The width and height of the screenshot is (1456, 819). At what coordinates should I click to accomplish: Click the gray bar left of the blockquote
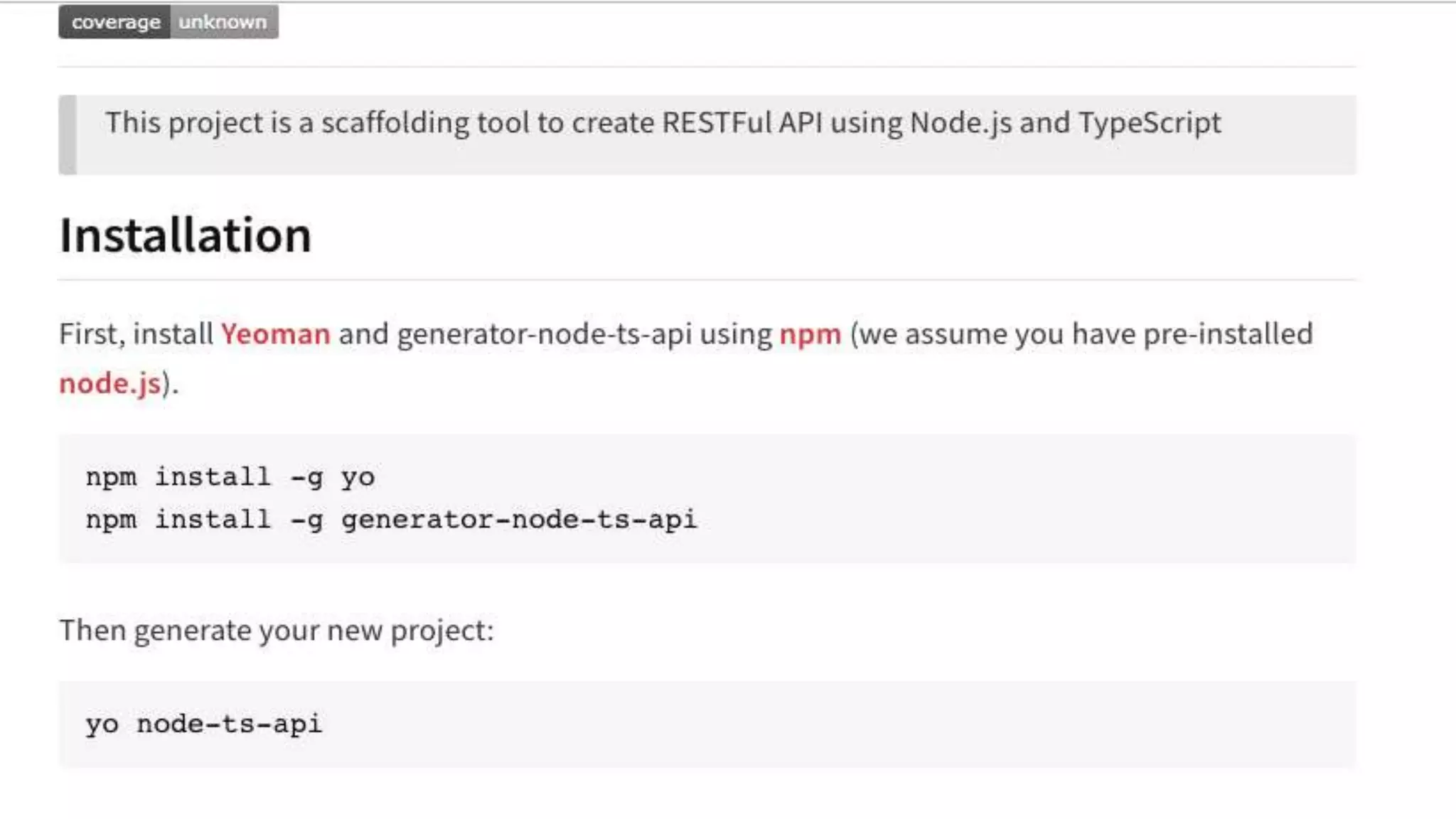pyautogui.click(x=68, y=134)
